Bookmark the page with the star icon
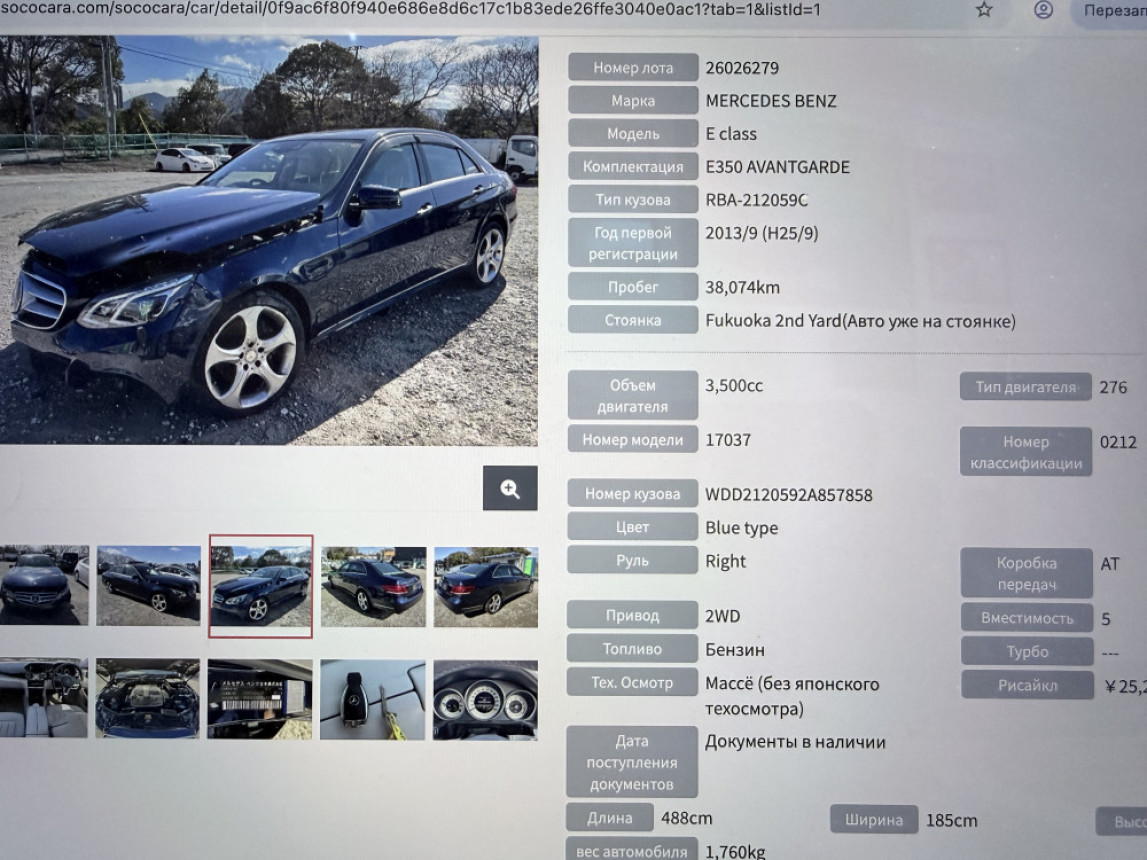The height and width of the screenshot is (860, 1147). [984, 10]
